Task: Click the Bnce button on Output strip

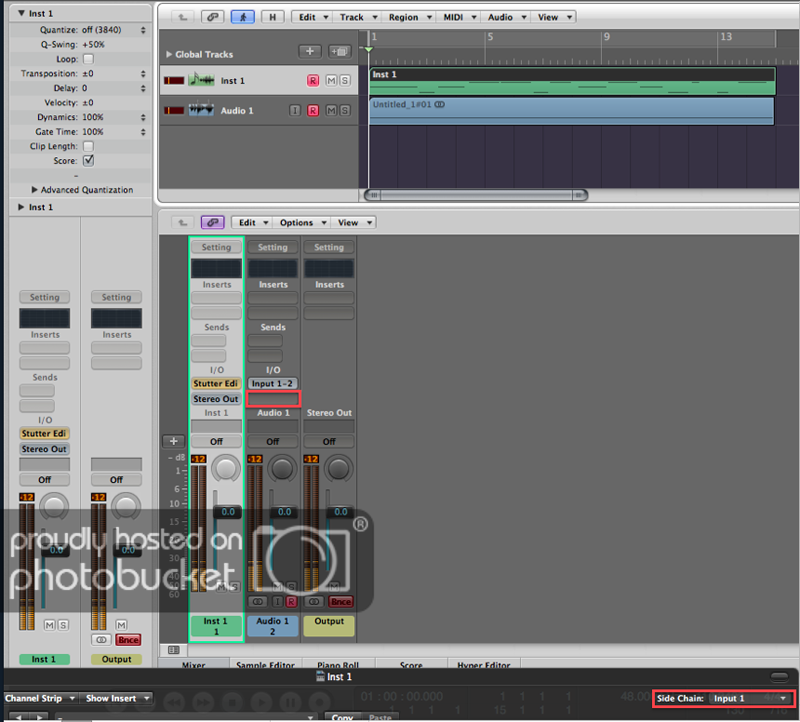Action: (x=341, y=602)
